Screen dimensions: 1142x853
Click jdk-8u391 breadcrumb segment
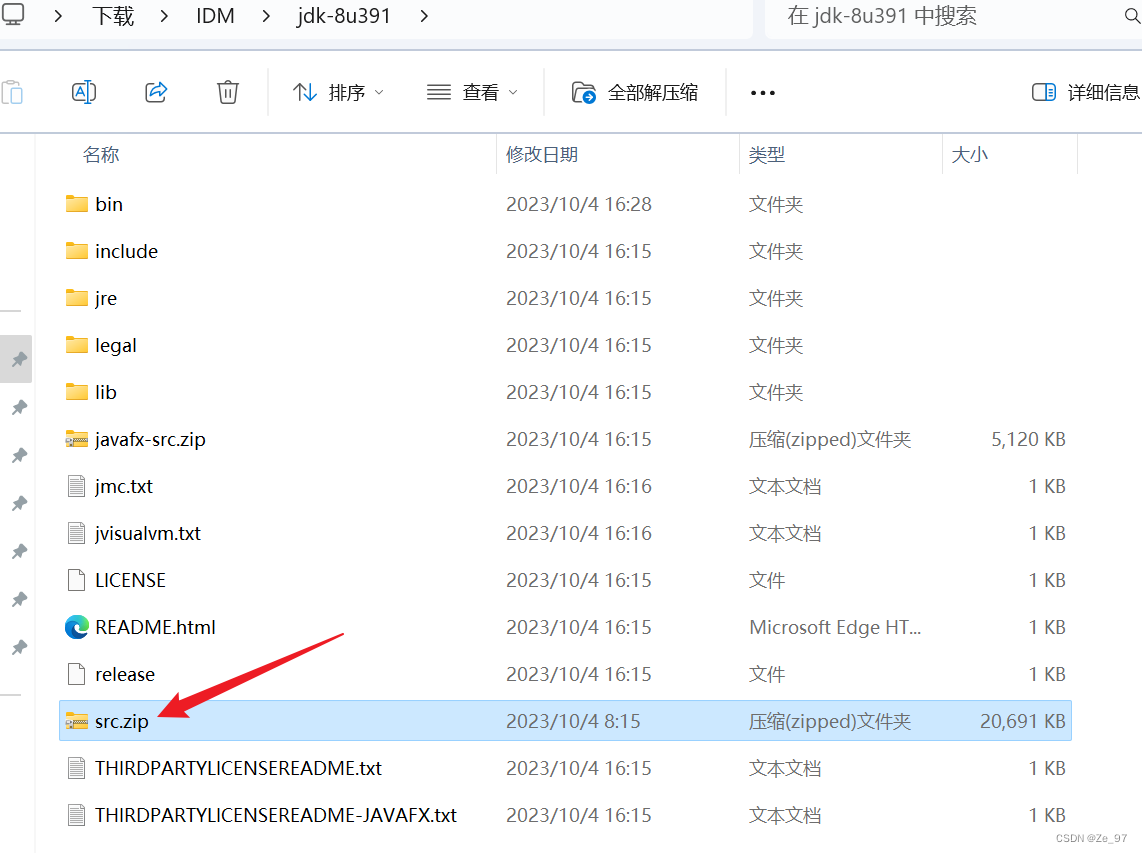(344, 15)
